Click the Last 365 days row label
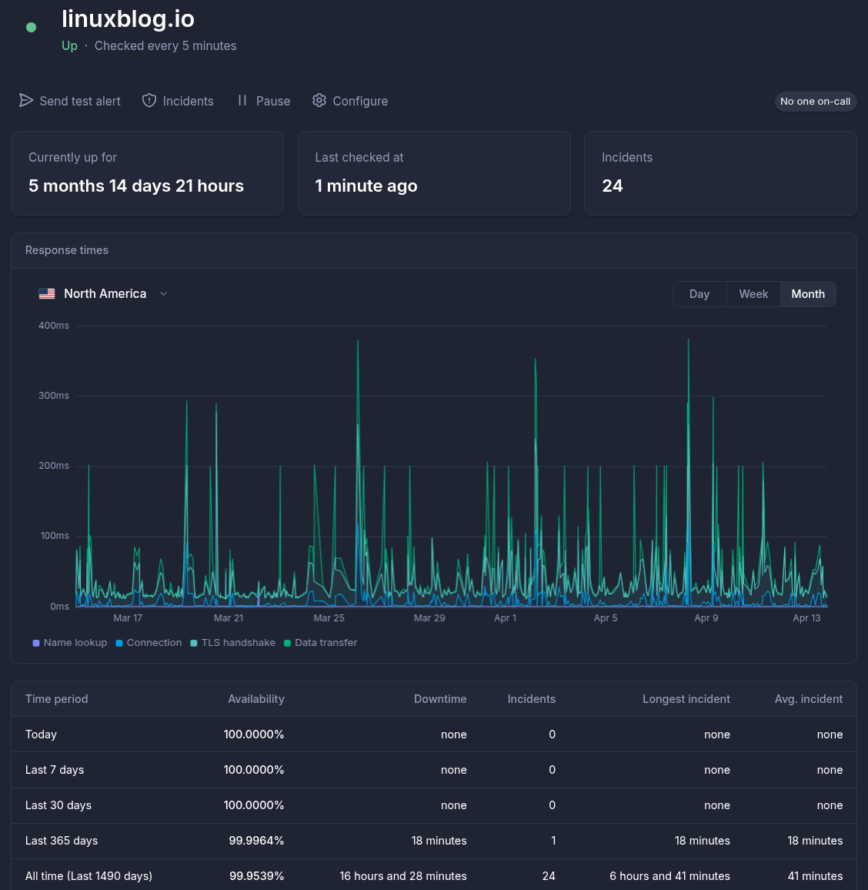Viewport: 868px width, 890px height. point(61,841)
